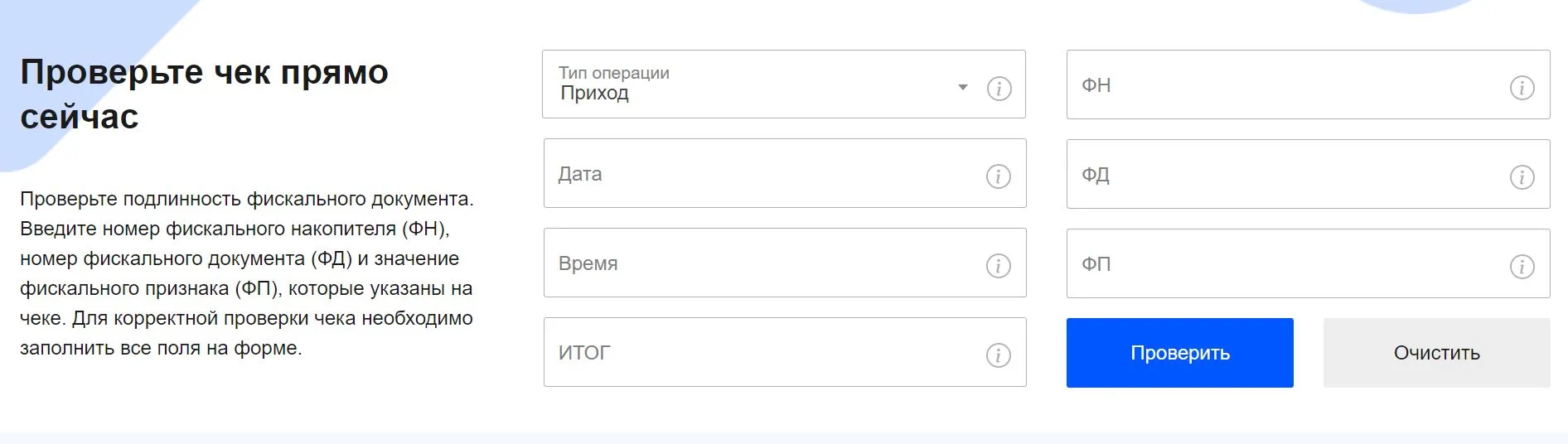The image size is (1568, 444).
Task: Select the Приход value in the operation type box
Action: 594,94
